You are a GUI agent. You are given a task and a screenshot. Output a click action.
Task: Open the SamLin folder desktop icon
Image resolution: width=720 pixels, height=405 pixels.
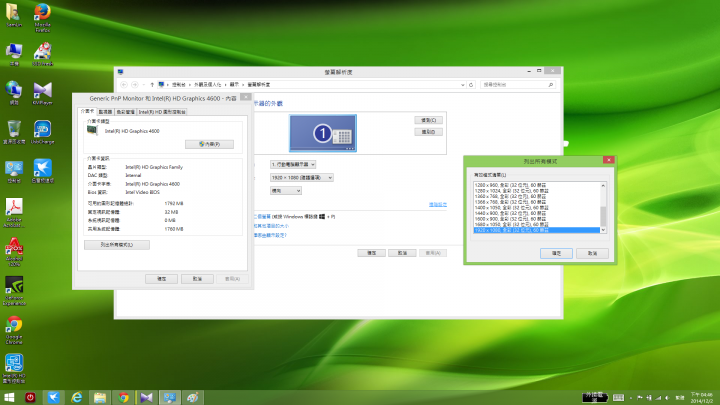point(14,15)
